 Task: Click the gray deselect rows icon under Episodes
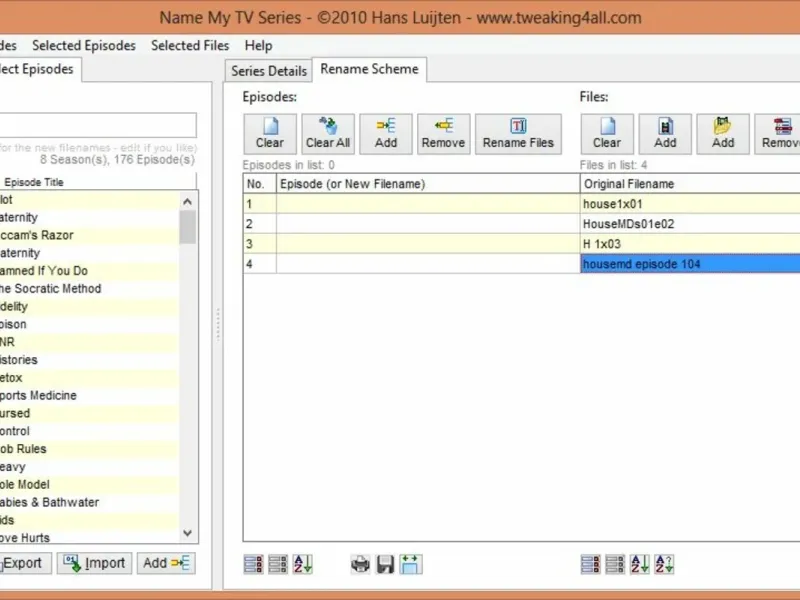278,564
